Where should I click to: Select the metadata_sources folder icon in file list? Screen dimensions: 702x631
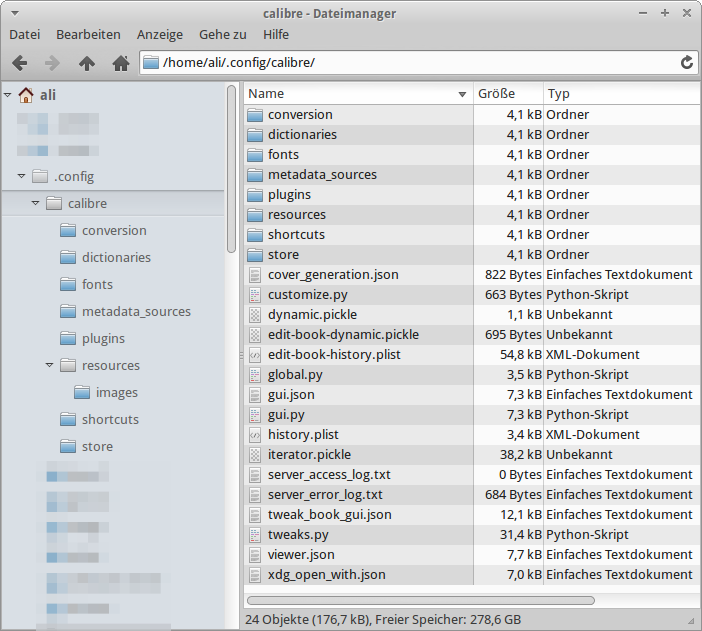pyautogui.click(x=255, y=175)
